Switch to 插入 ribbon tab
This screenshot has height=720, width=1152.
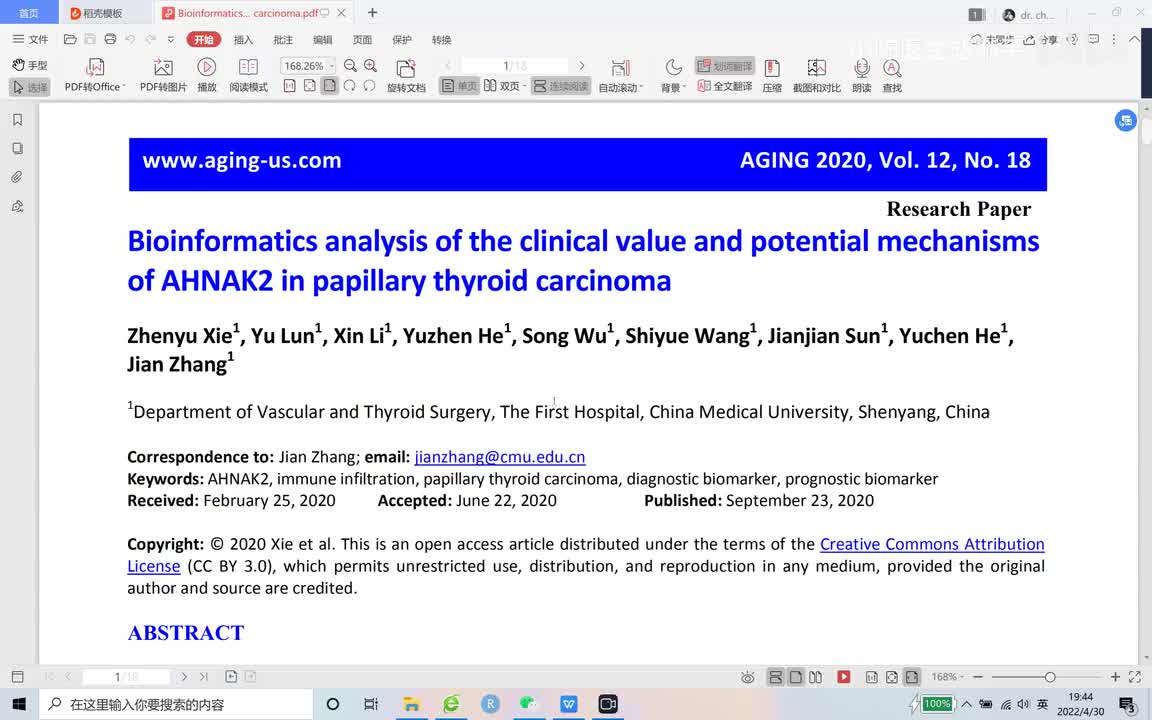[x=243, y=40]
